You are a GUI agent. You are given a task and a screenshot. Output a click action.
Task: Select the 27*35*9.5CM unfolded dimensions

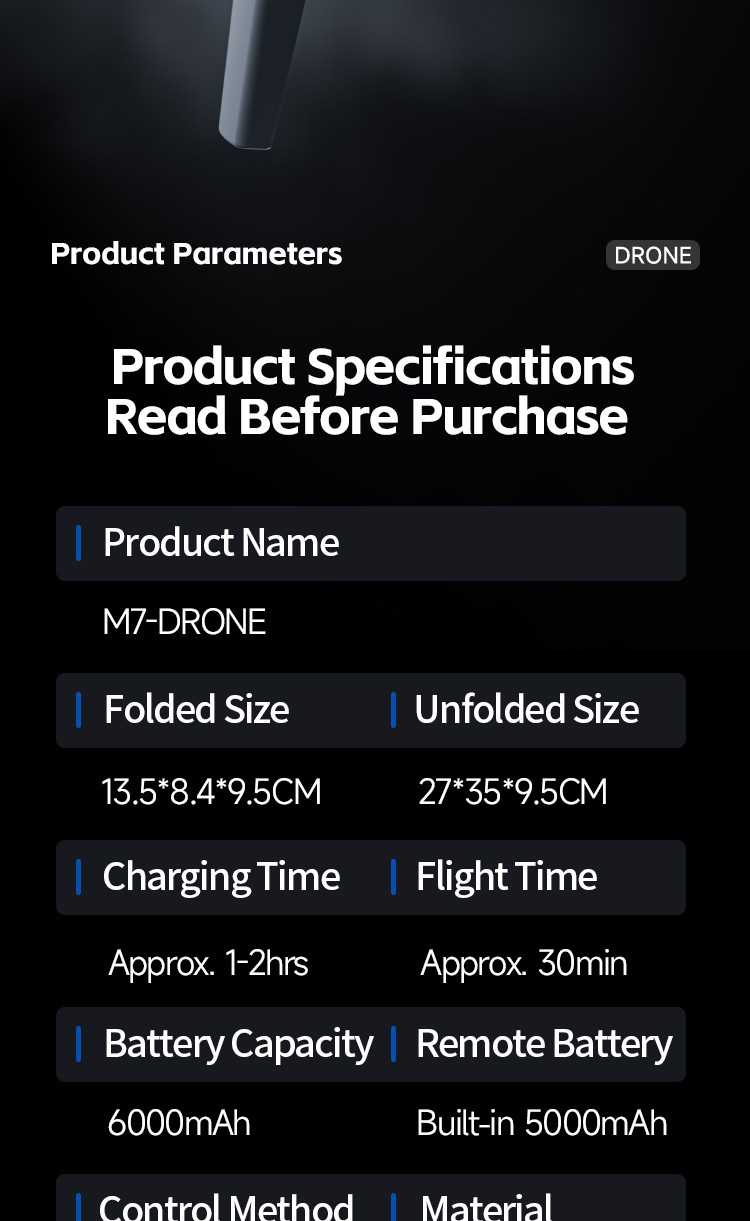512,792
